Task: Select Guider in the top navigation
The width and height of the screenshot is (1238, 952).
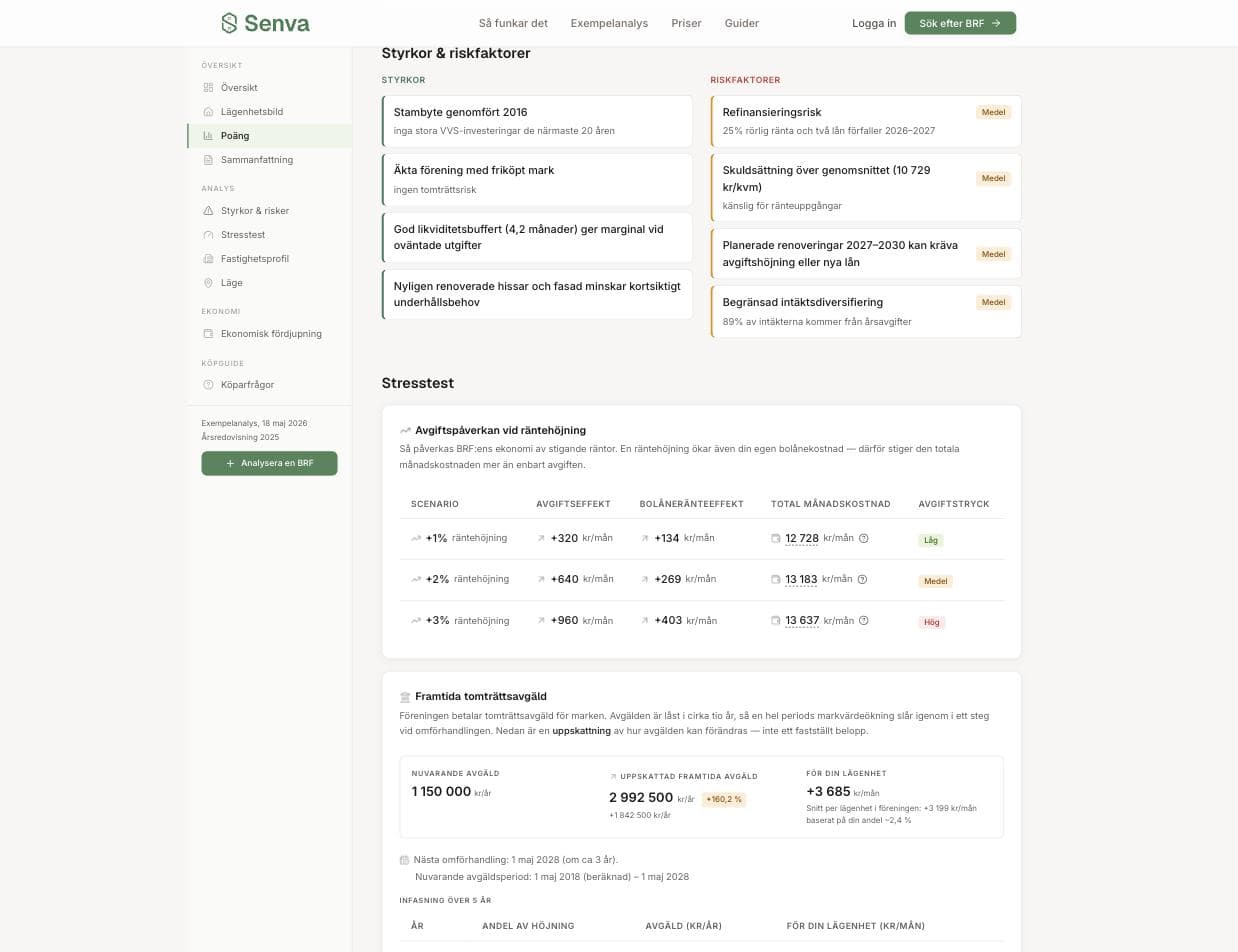Action: tap(742, 23)
